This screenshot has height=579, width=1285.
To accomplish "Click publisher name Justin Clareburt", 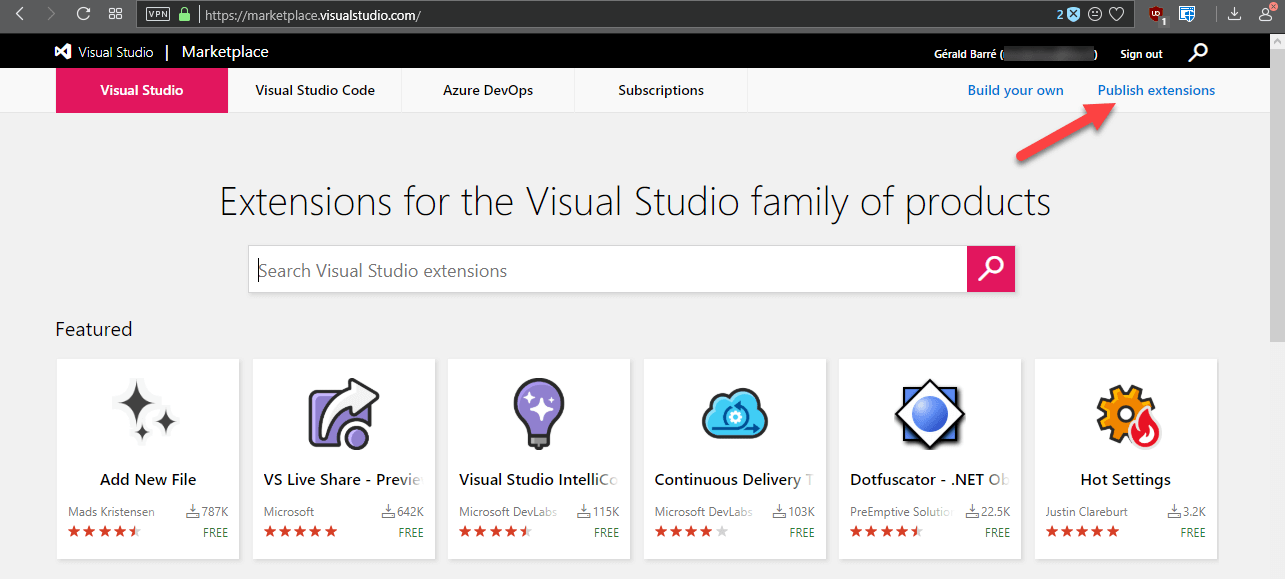I will coord(1087,512).
